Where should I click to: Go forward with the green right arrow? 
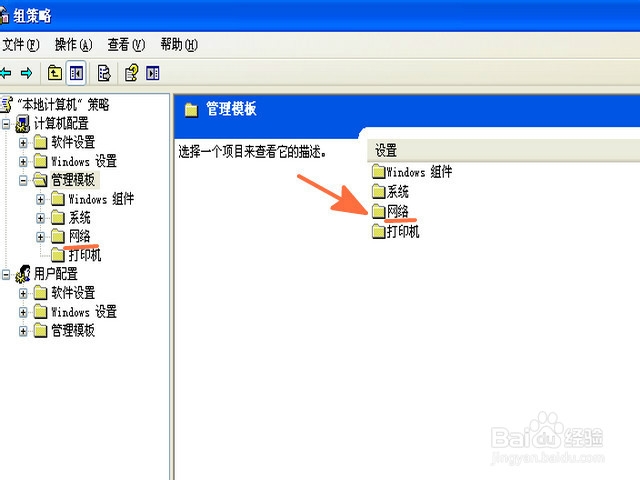click(x=27, y=73)
